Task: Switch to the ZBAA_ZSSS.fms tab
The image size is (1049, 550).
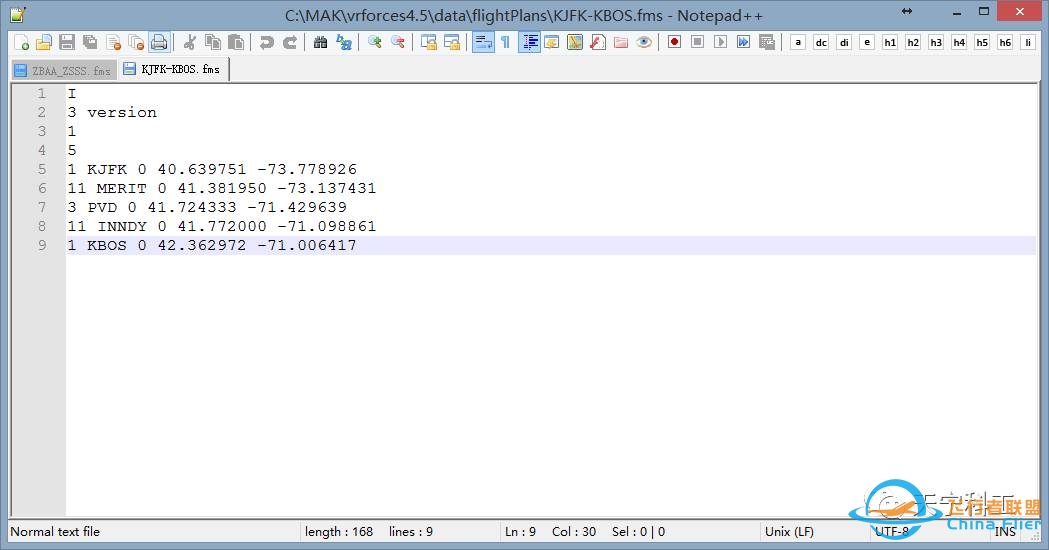Action: tap(63, 71)
